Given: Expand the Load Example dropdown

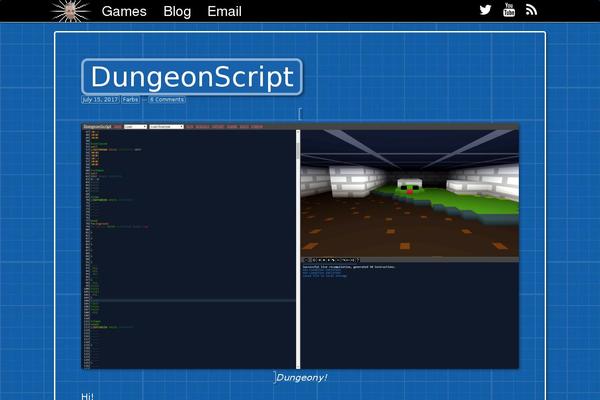Looking at the screenshot, I should (x=167, y=127).
